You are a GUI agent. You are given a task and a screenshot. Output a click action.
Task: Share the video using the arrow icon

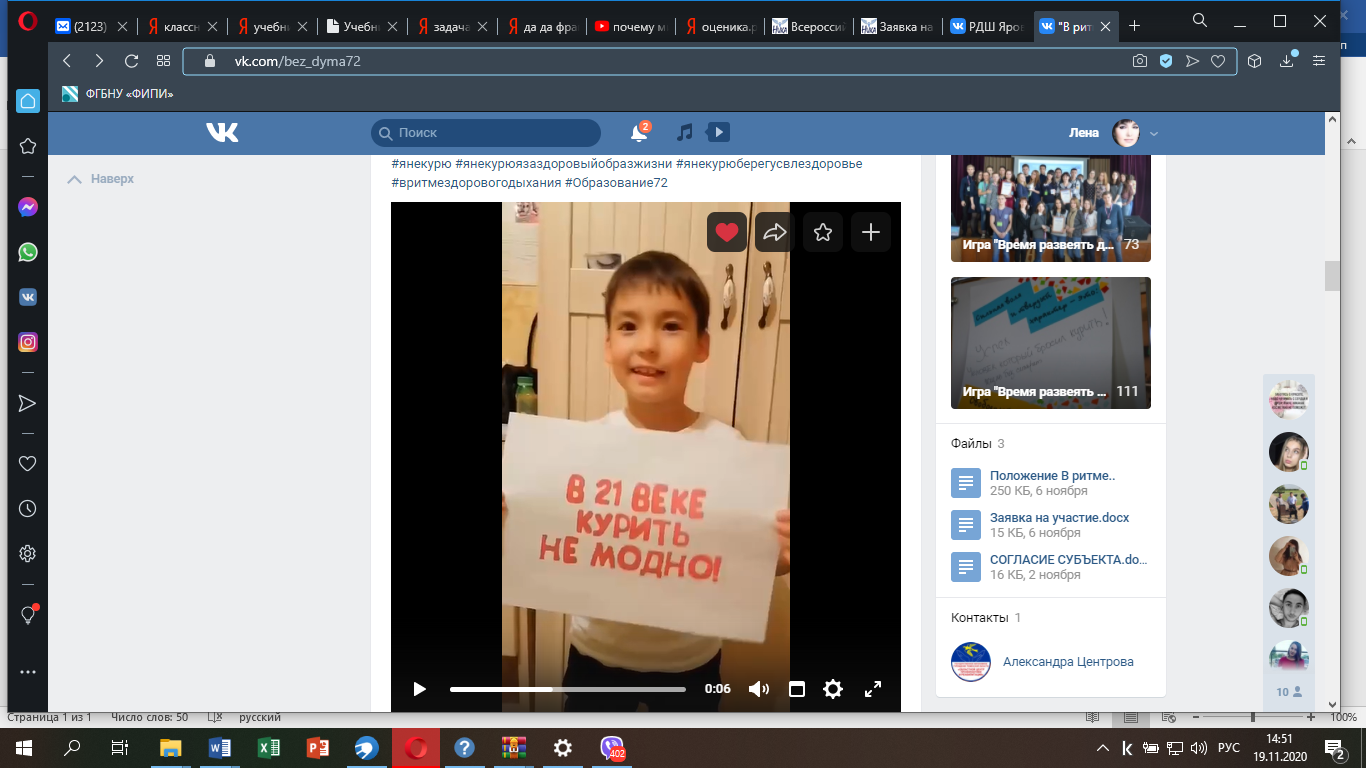775,232
